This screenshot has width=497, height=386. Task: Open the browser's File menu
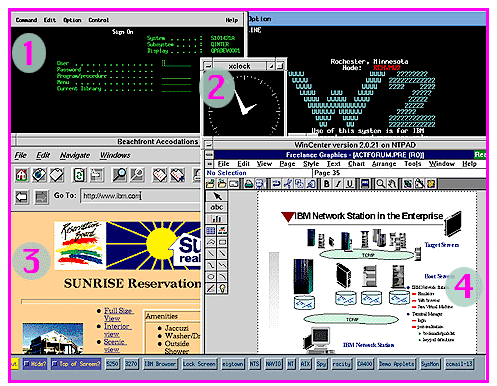tap(21, 155)
